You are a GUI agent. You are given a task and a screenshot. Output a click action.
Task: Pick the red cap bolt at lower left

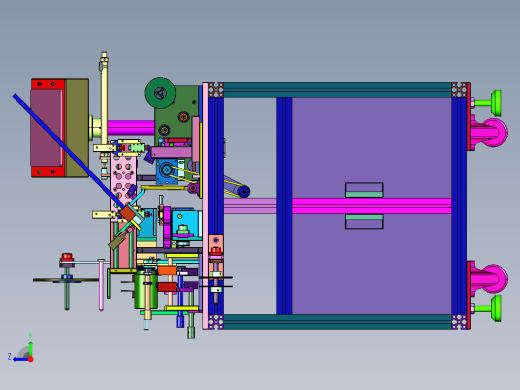click(x=67, y=258)
